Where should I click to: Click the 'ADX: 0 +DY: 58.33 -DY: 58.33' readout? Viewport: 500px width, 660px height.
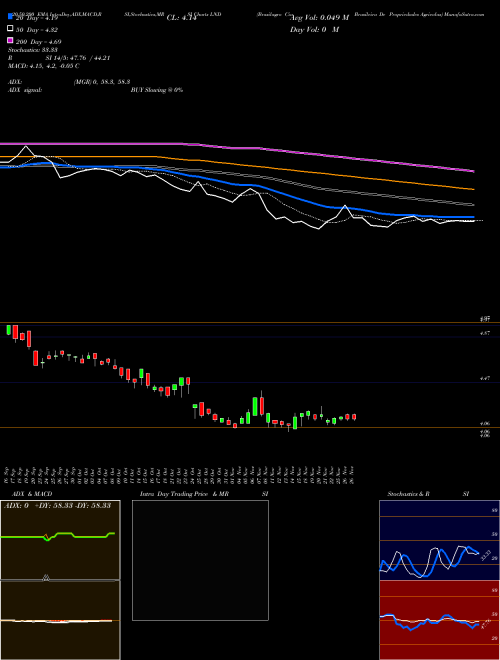click(x=57, y=505)
